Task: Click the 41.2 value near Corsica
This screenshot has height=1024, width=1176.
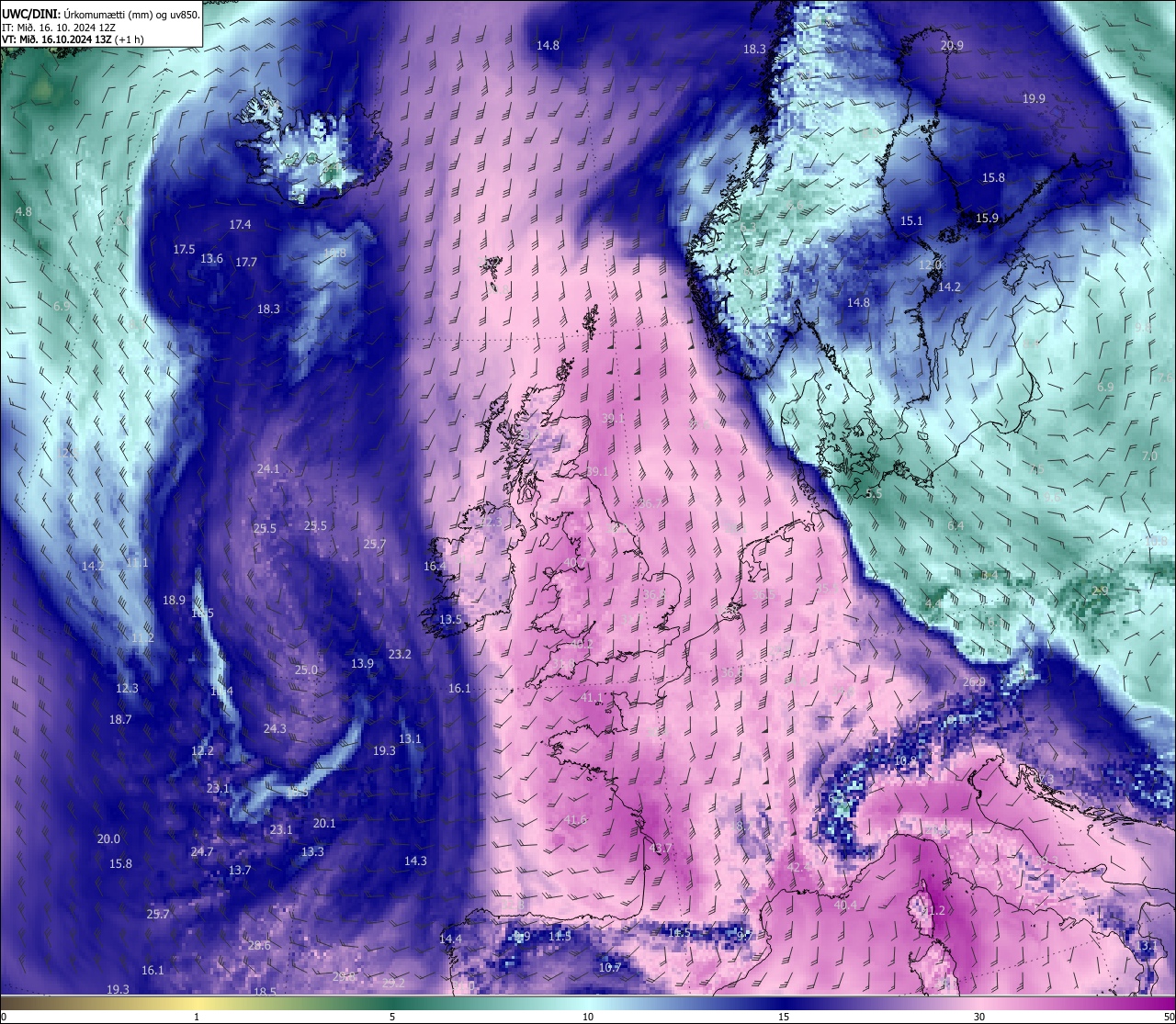Action: pyautogui.click(x=933, y=911)
